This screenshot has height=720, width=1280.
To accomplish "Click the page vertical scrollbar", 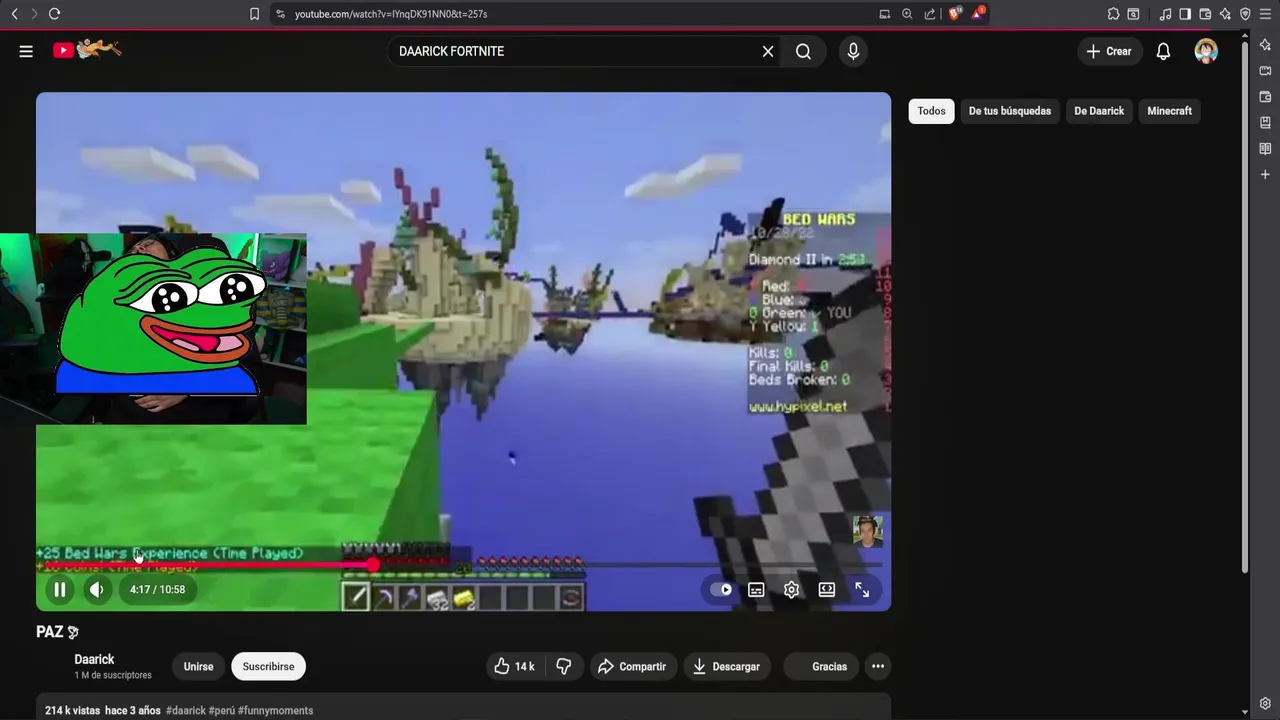I will [x=1244, y=308].
